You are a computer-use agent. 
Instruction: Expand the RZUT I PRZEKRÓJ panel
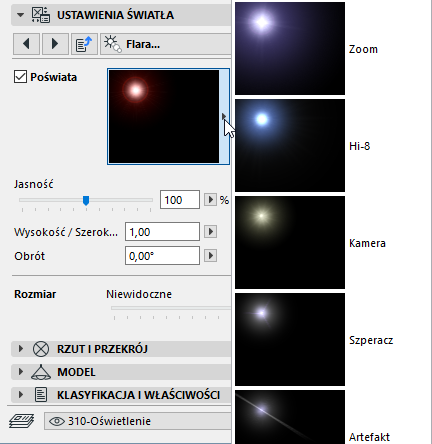[21, 349]
